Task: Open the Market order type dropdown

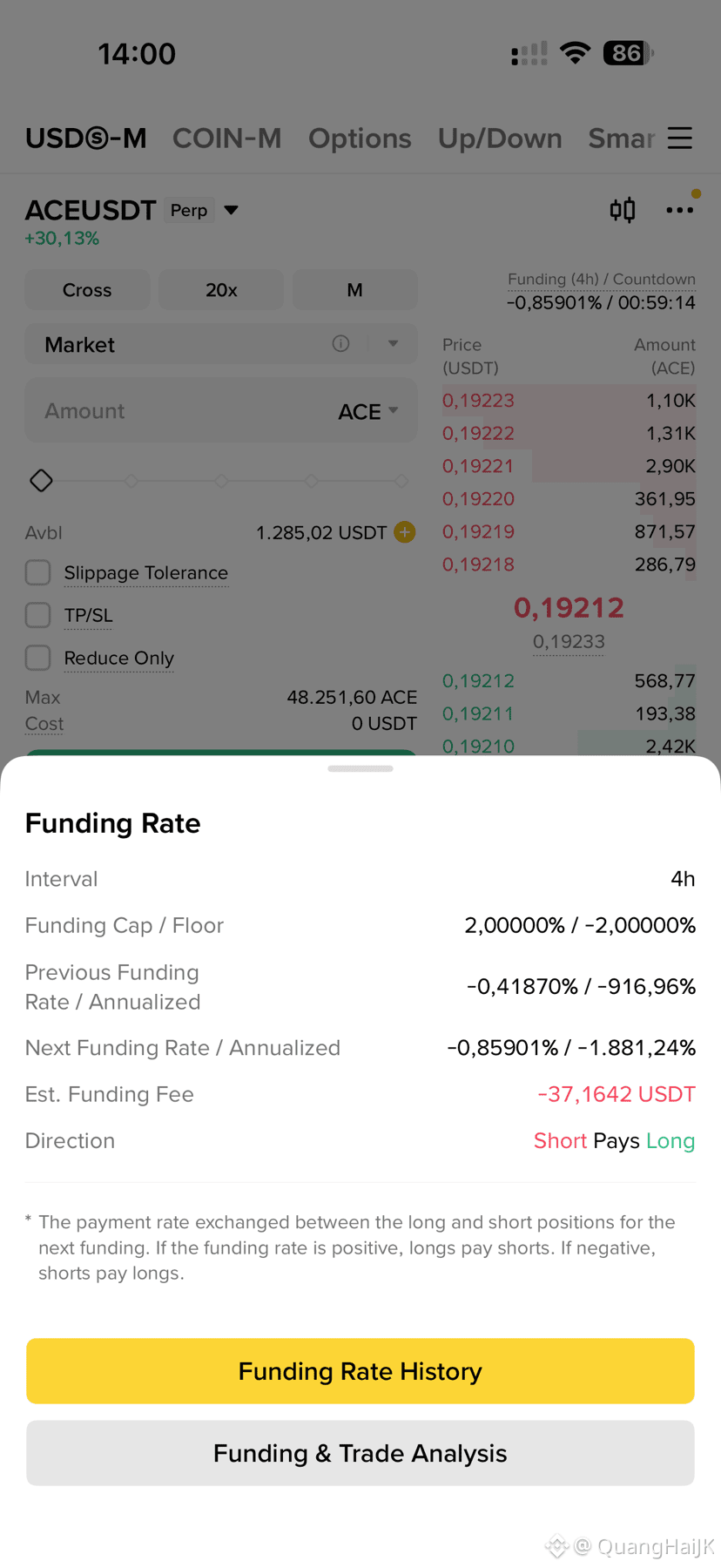Action: (394, 343)
